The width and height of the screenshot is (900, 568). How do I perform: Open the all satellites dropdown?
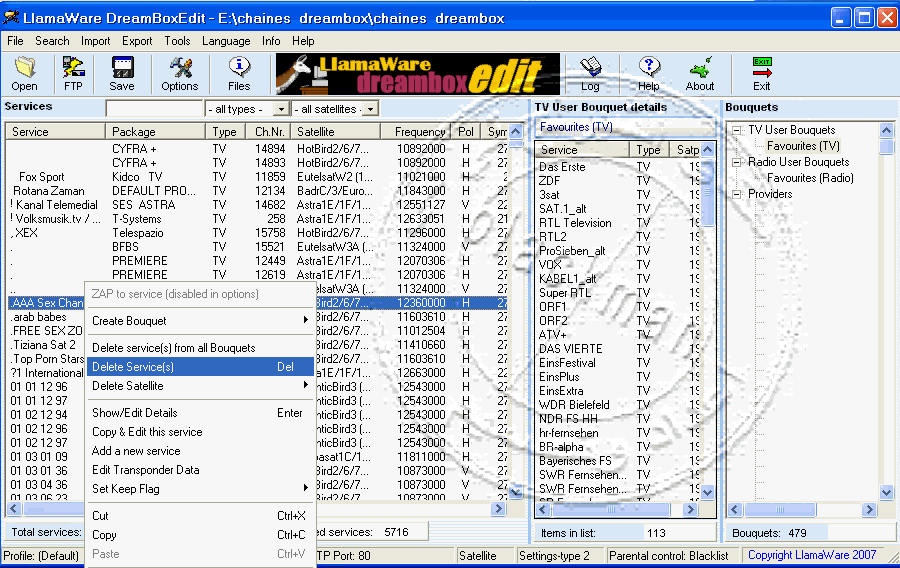370,109
